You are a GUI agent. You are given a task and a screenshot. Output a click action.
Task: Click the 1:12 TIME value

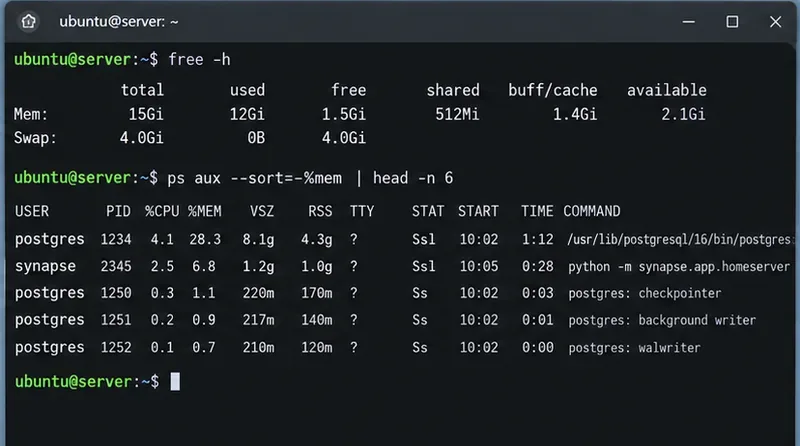[x=537, y=239]
